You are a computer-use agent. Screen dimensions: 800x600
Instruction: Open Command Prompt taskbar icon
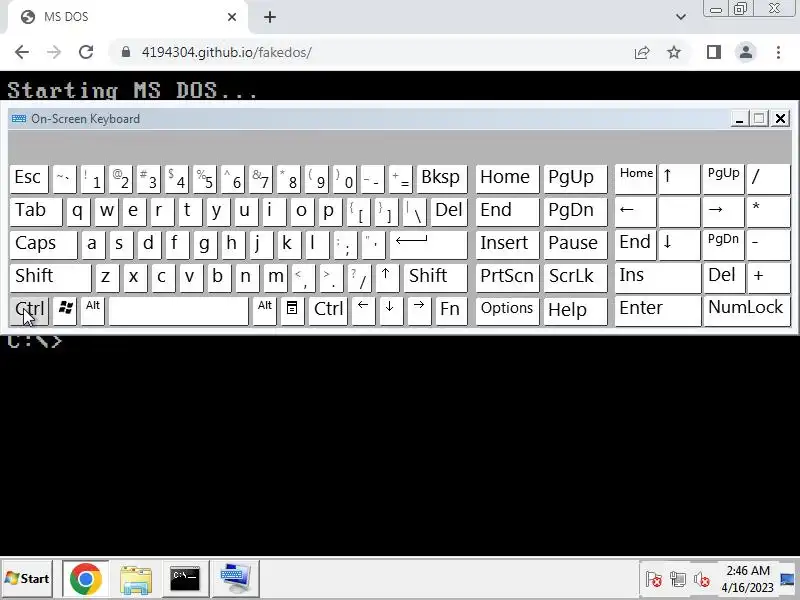click(185, 579)
